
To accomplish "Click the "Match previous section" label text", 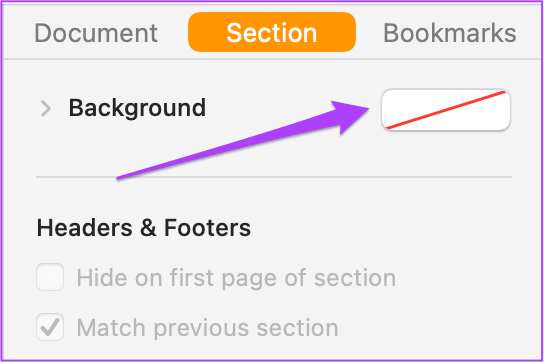I will click(207, 328).
